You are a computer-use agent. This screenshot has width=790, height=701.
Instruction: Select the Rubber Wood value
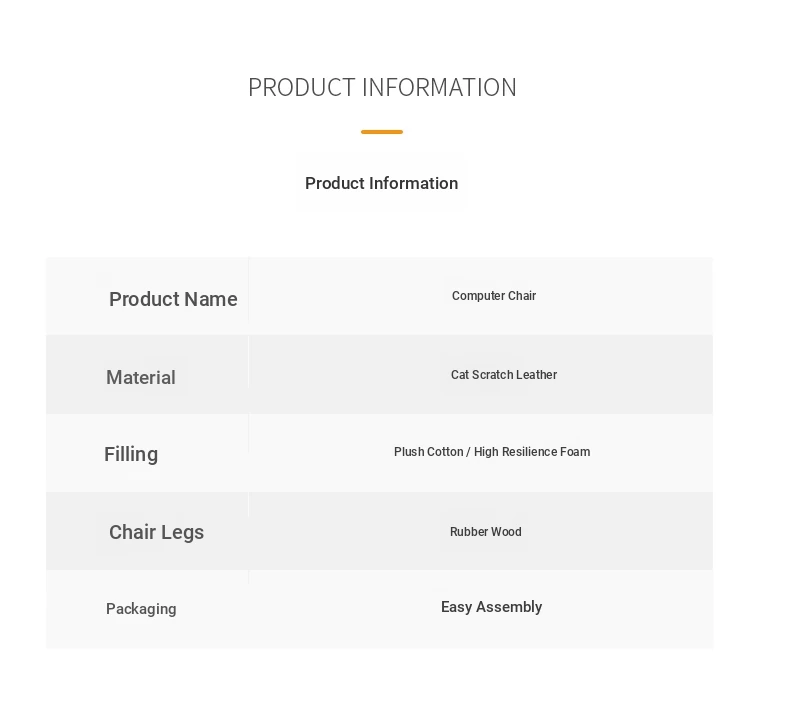click(485, 532)
